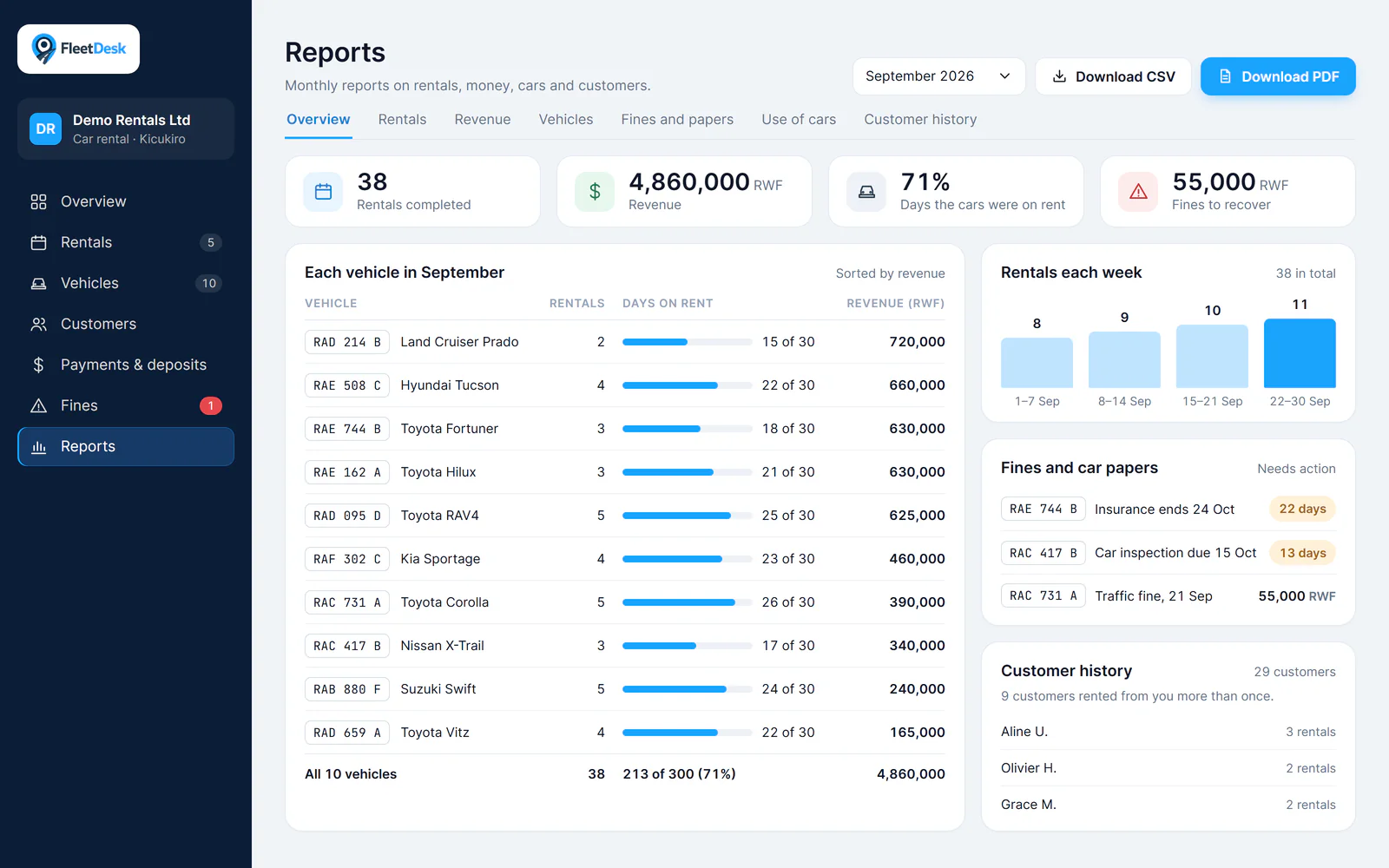The height and width of the screenshot is (868, 1389).
Task: Click the Reports bar chart icon in sidebar
Action: click(x=38, y=446)
